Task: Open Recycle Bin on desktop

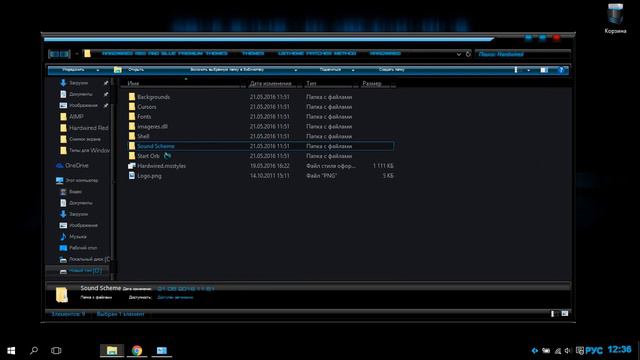Action: 615,19
